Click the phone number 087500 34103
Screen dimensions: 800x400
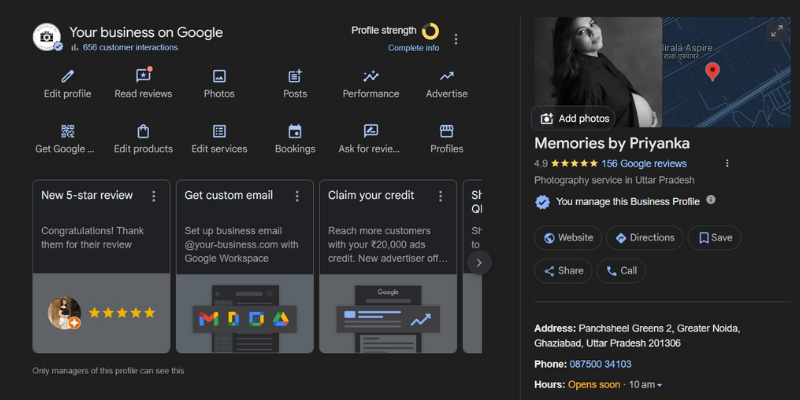click(x=600, y=364)
